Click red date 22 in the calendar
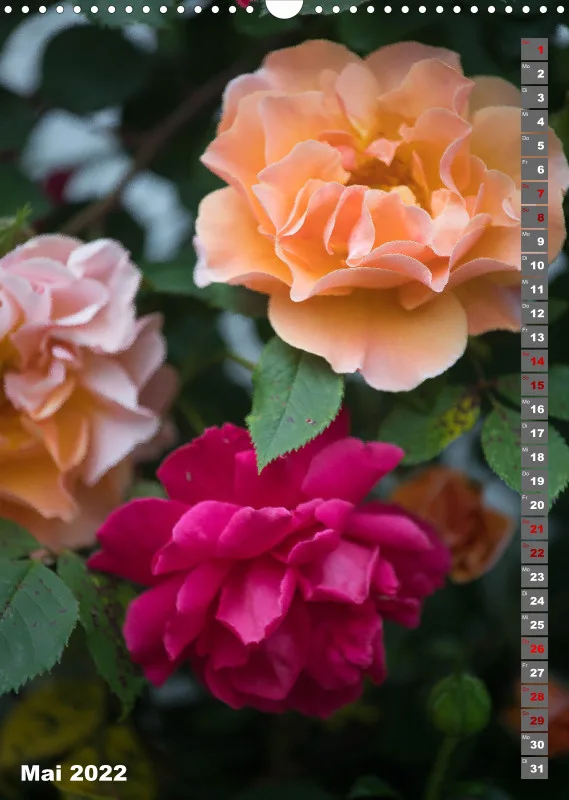 [534, 553]
